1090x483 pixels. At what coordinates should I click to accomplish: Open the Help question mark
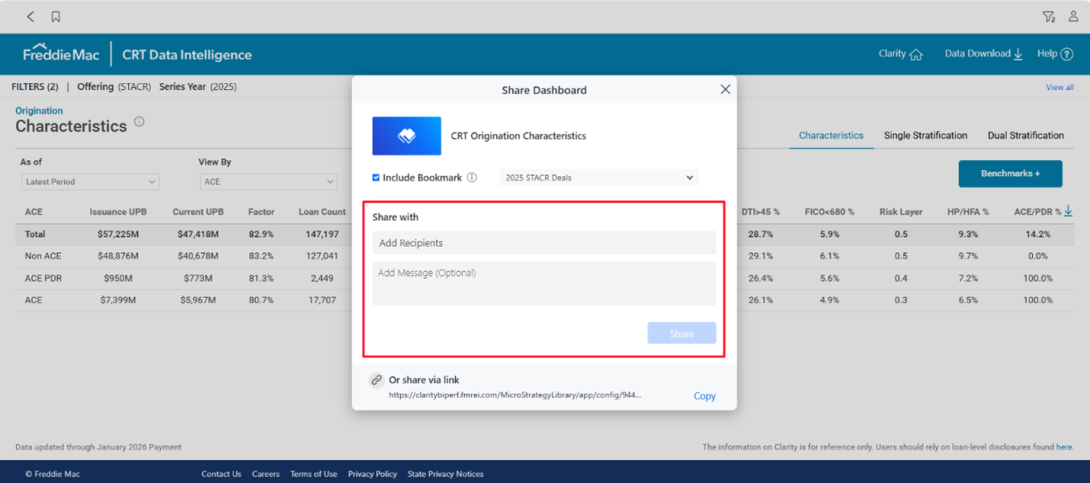point(1066,54)
